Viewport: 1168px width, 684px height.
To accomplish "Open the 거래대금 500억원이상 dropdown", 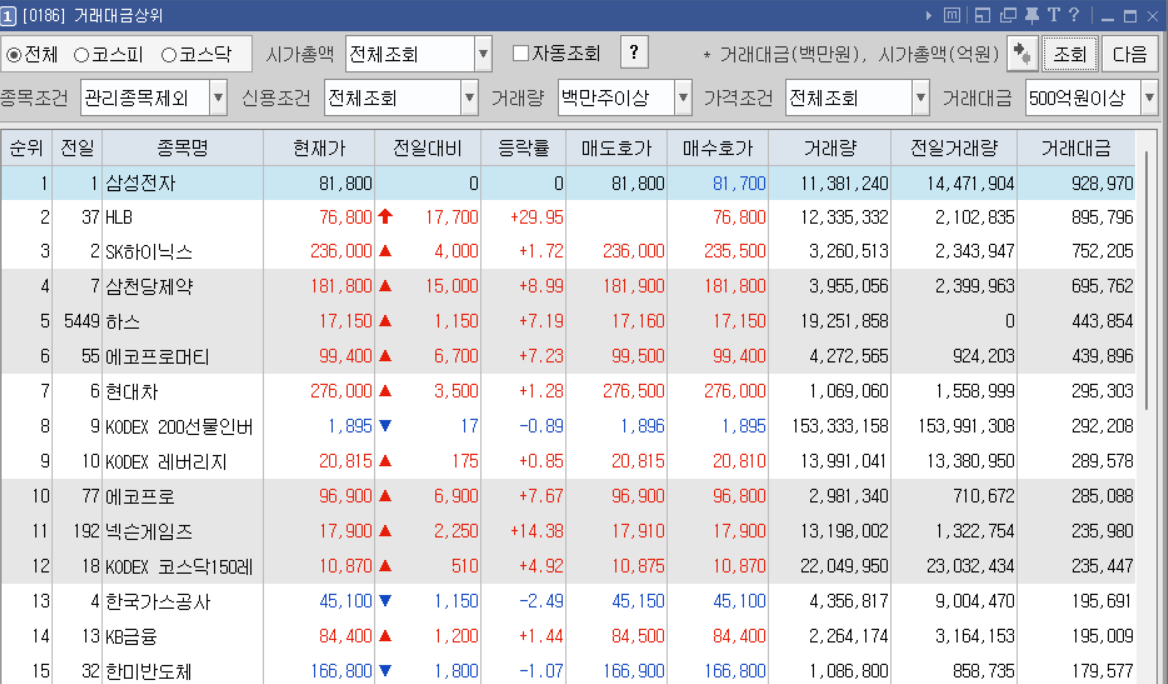I will coord(1149,98).
